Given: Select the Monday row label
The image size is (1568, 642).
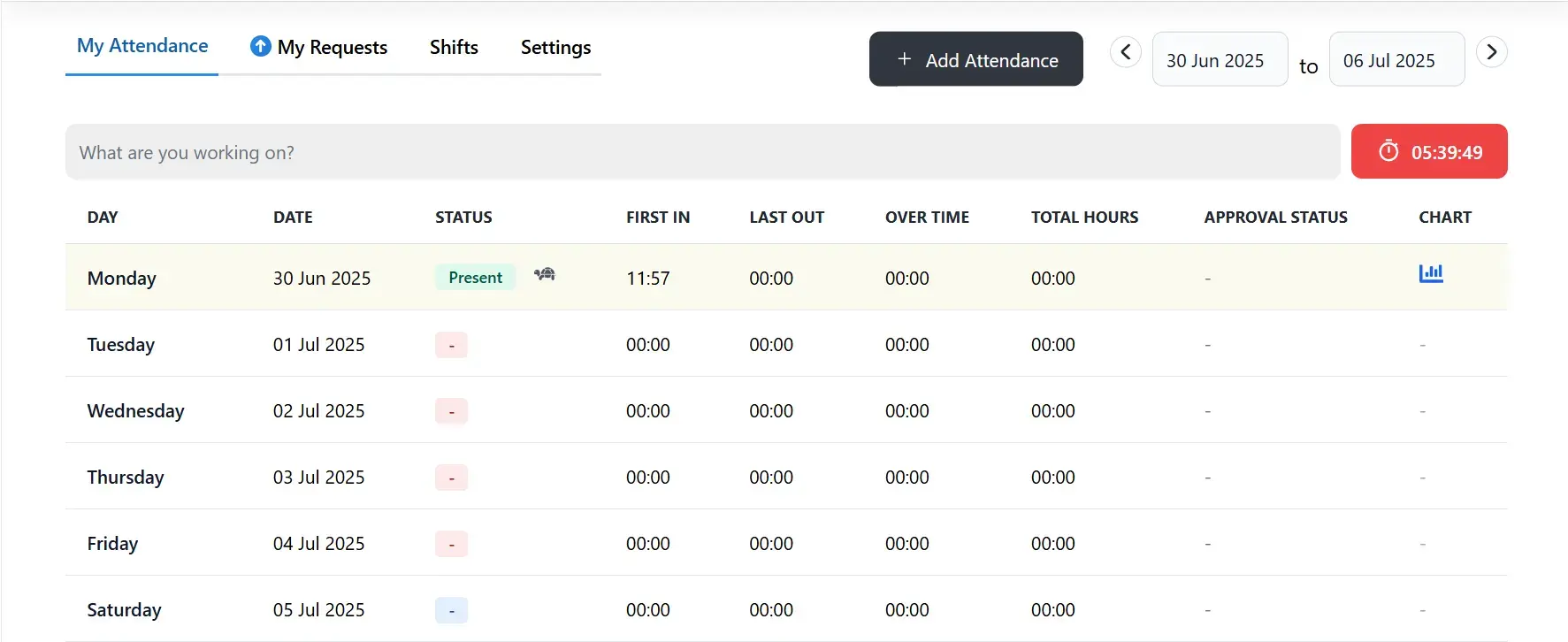Looking at the screenshot, I should click(x=122, y=279).
